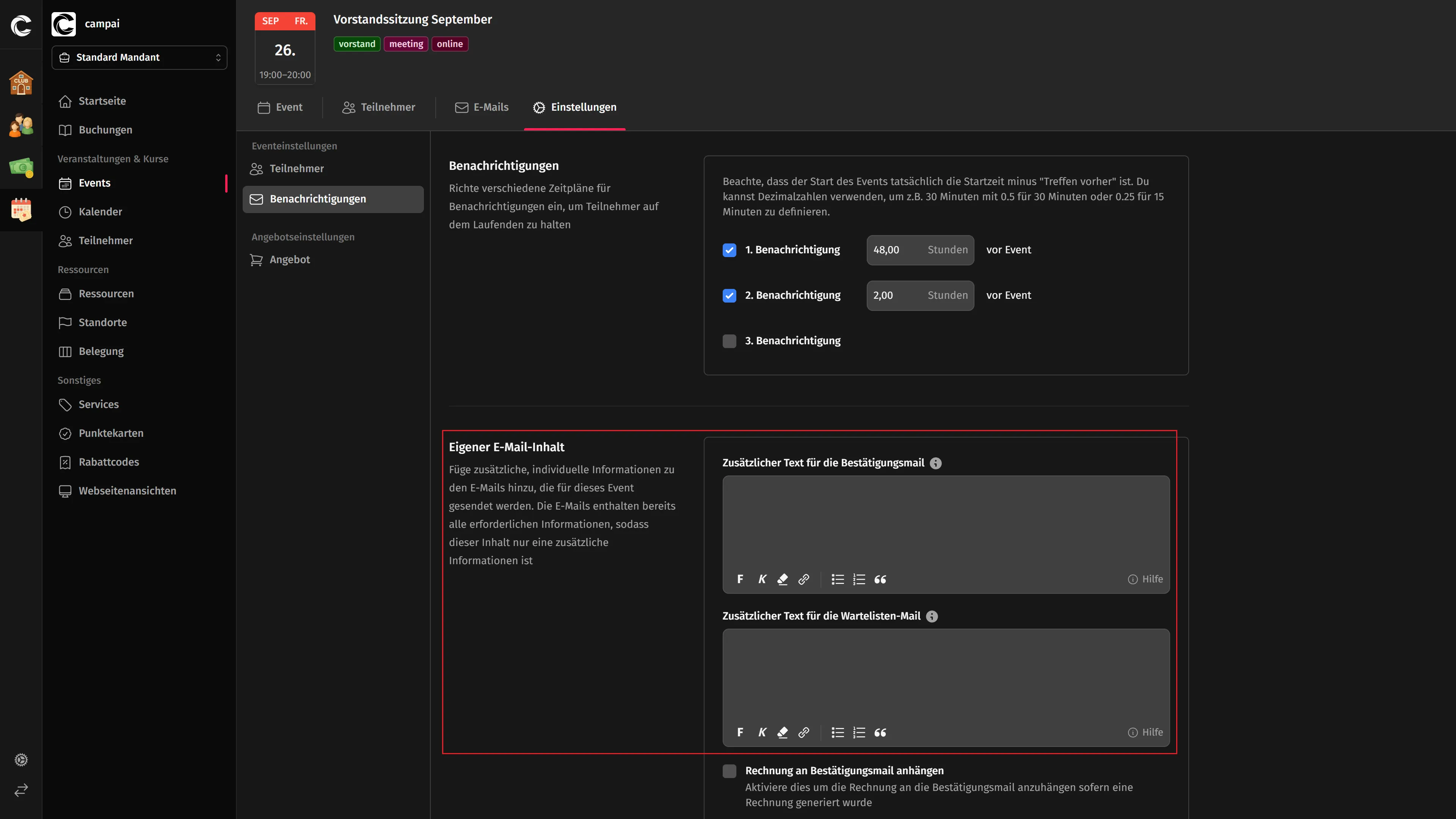Insert link icon in Wartelisten-Mail editor
The image size is (1456, 819).
[x=804, y=733]
